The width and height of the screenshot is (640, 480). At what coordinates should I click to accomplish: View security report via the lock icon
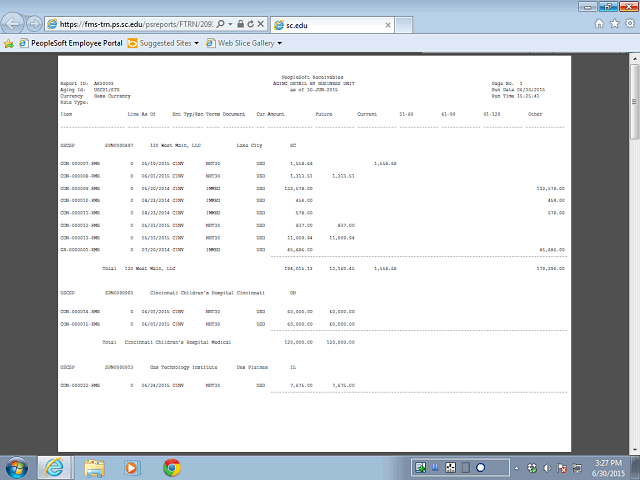point(240,24)
